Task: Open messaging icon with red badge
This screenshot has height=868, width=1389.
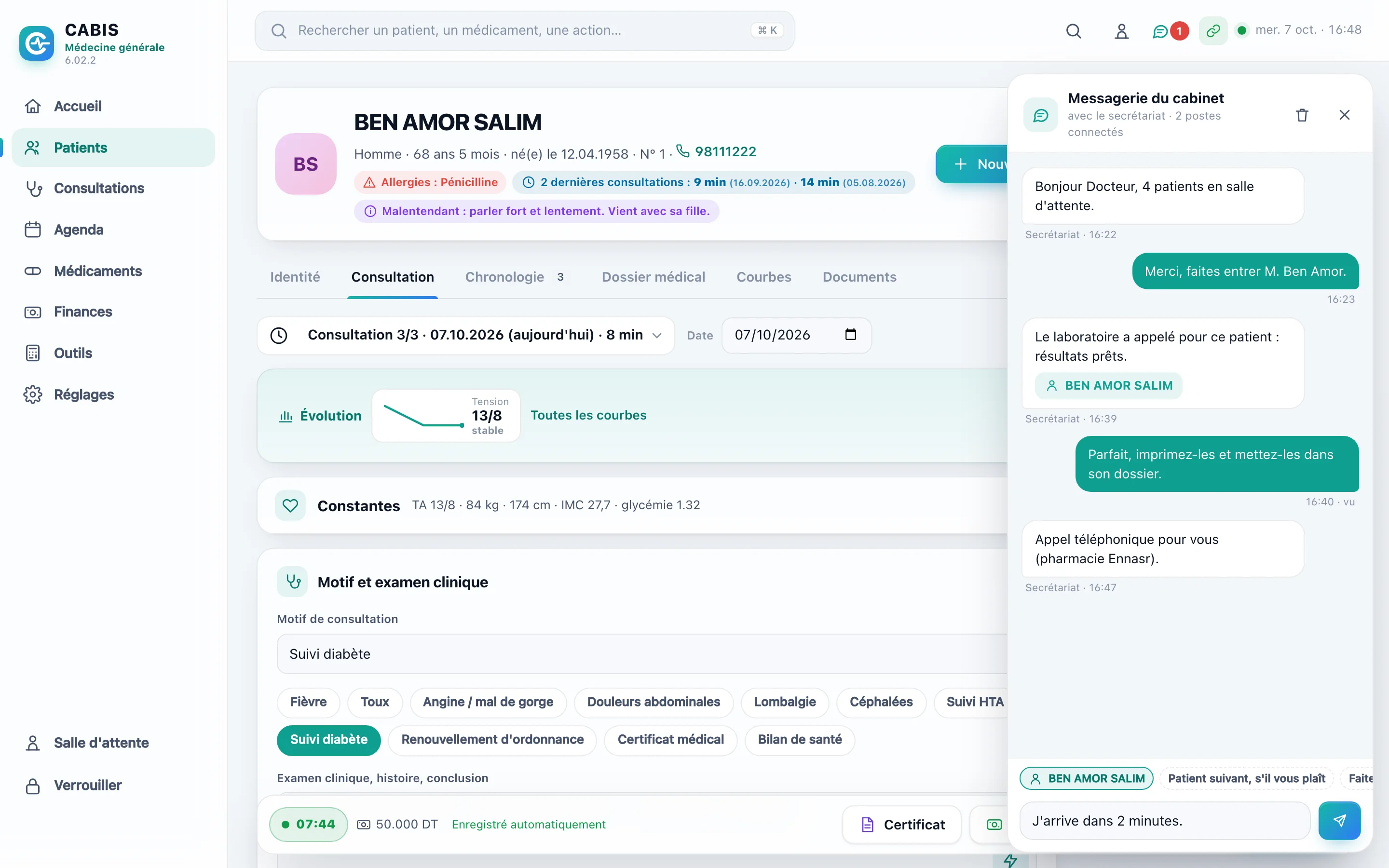Action: point(1170,31)
